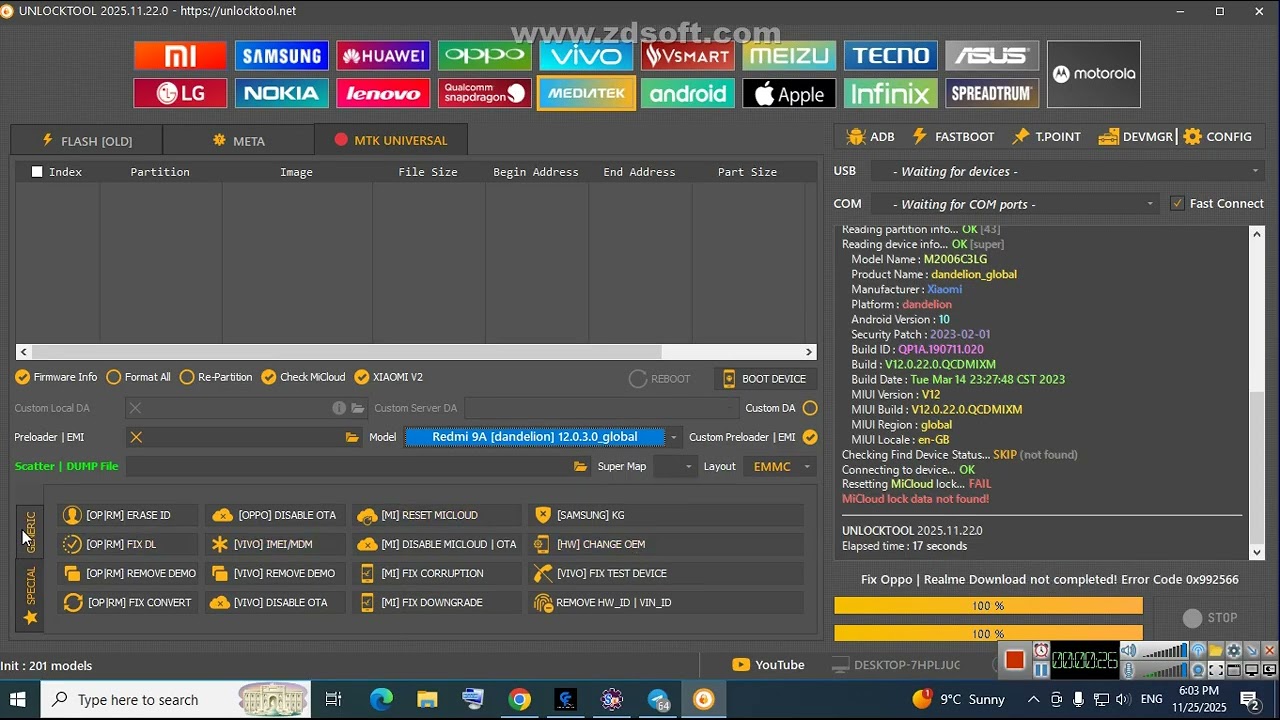Select the Meizu brand icon
Image resolution: width=1280 pixels, height=720 pixels.
pos(789,56)
